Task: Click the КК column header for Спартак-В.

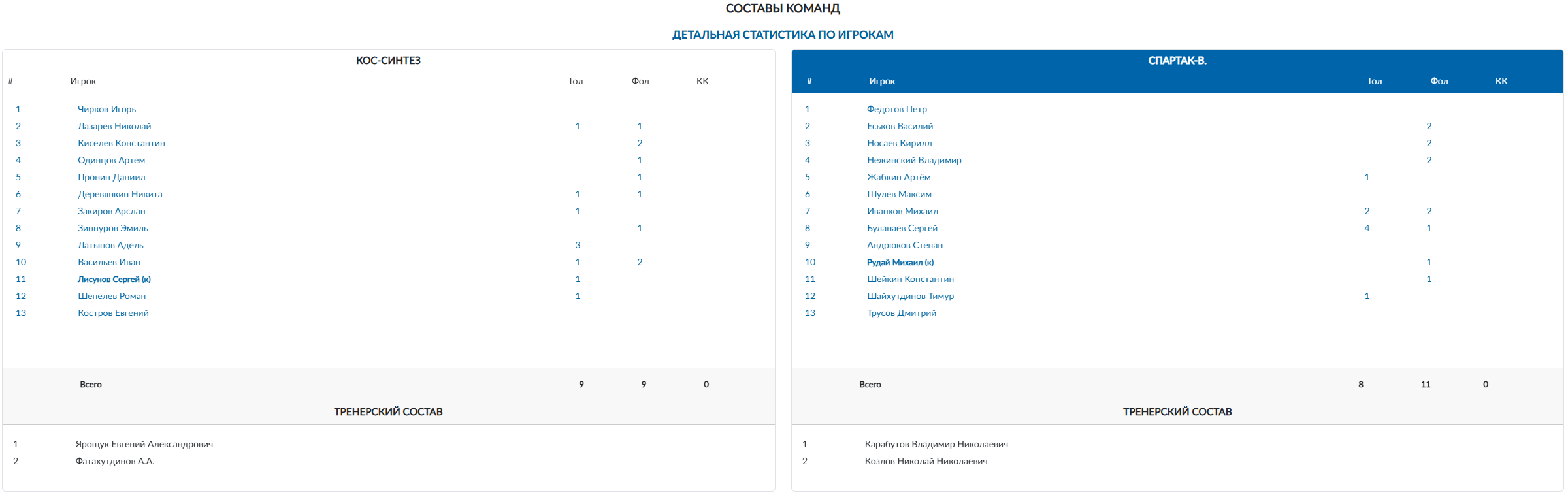Action: 1501,81
